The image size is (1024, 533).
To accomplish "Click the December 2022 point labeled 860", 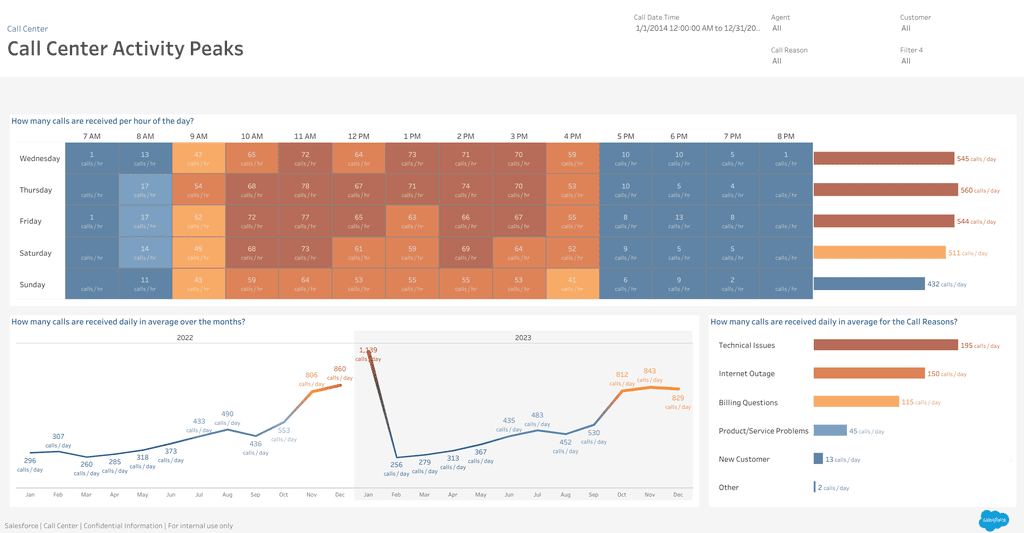I will pyautogui.click(x=340, y=385).
